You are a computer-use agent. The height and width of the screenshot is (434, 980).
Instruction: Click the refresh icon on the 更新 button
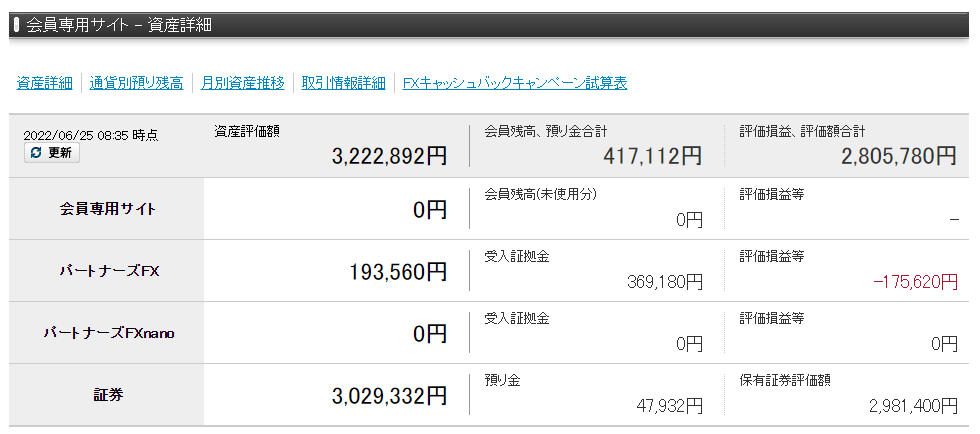tap(36, 153)
